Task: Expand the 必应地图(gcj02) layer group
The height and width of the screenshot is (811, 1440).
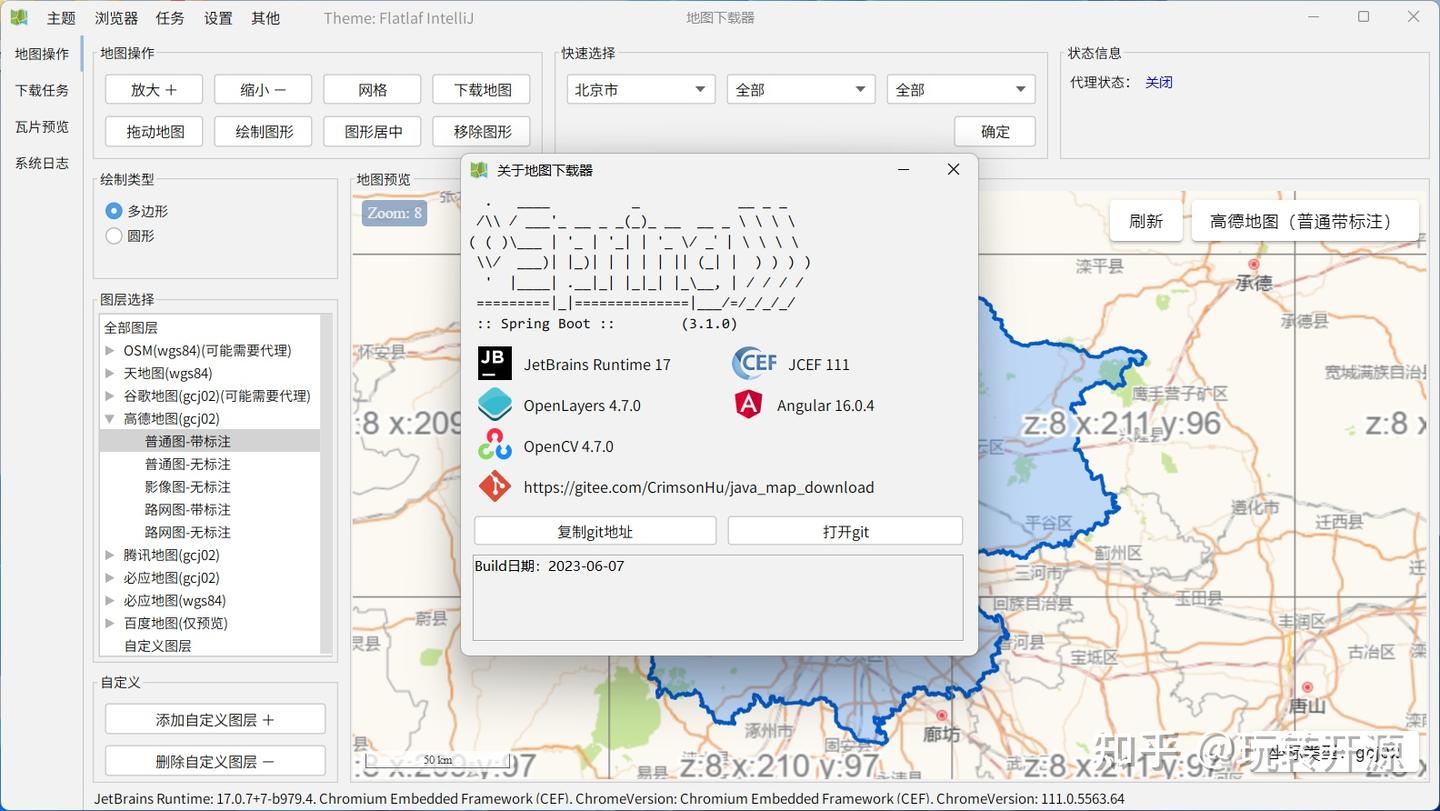Action: pyautogui.click(x=110, y=578)
